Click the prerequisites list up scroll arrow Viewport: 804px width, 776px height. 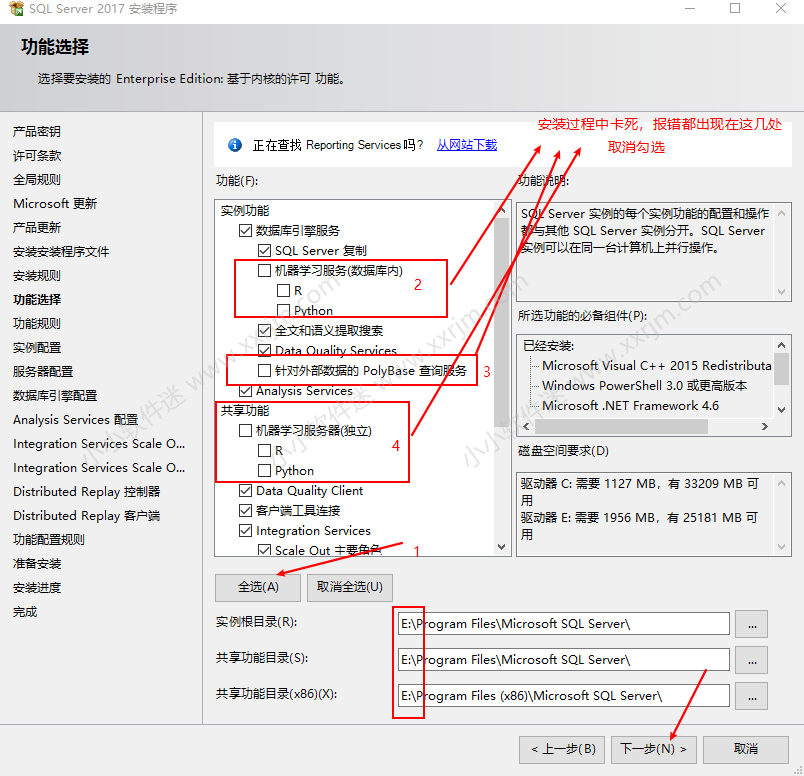781,345
